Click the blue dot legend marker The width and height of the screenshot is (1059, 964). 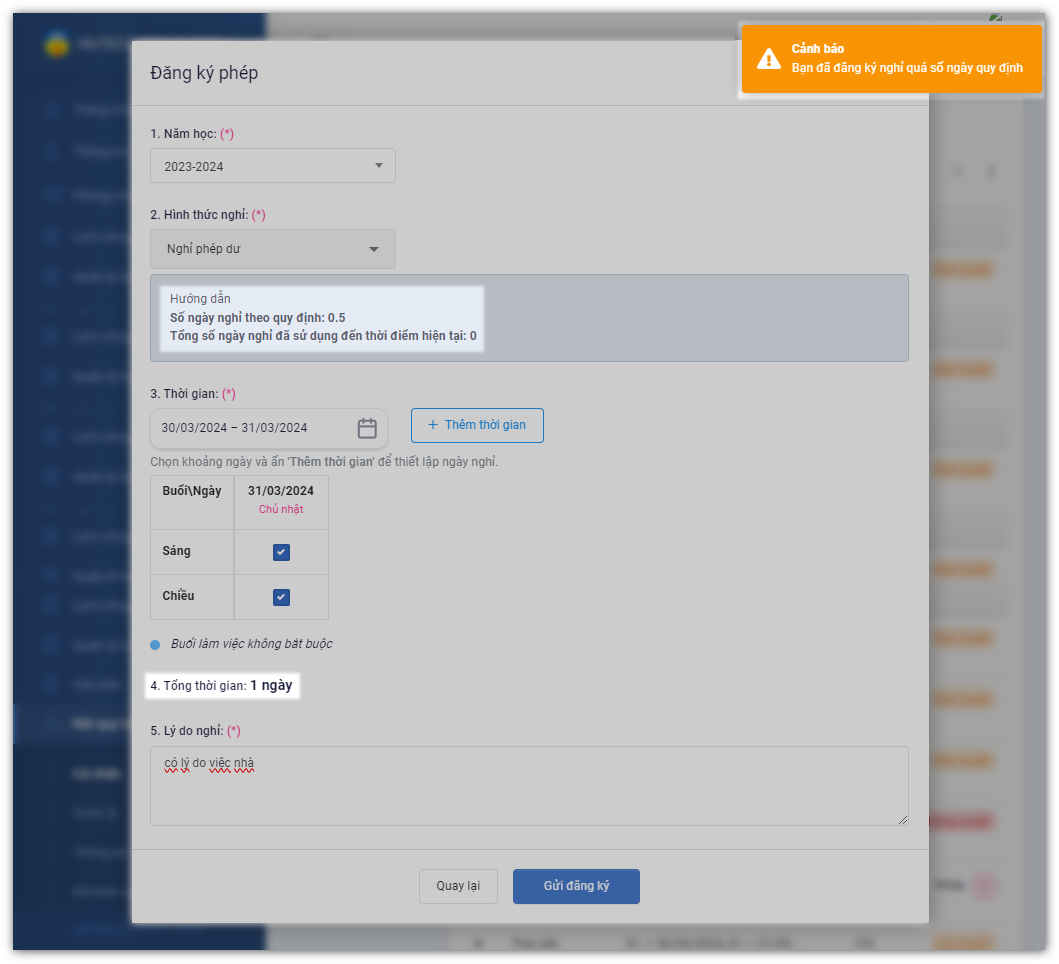click(x=155, y=645)
